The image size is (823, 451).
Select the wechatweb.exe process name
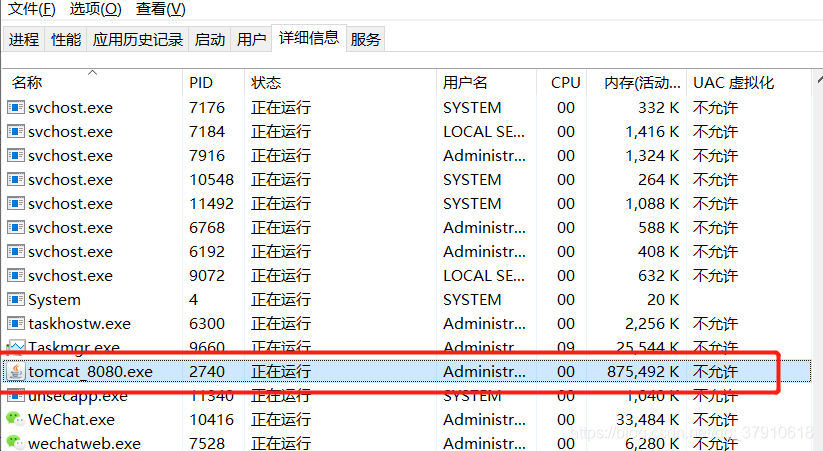click(x=85, y=444)
